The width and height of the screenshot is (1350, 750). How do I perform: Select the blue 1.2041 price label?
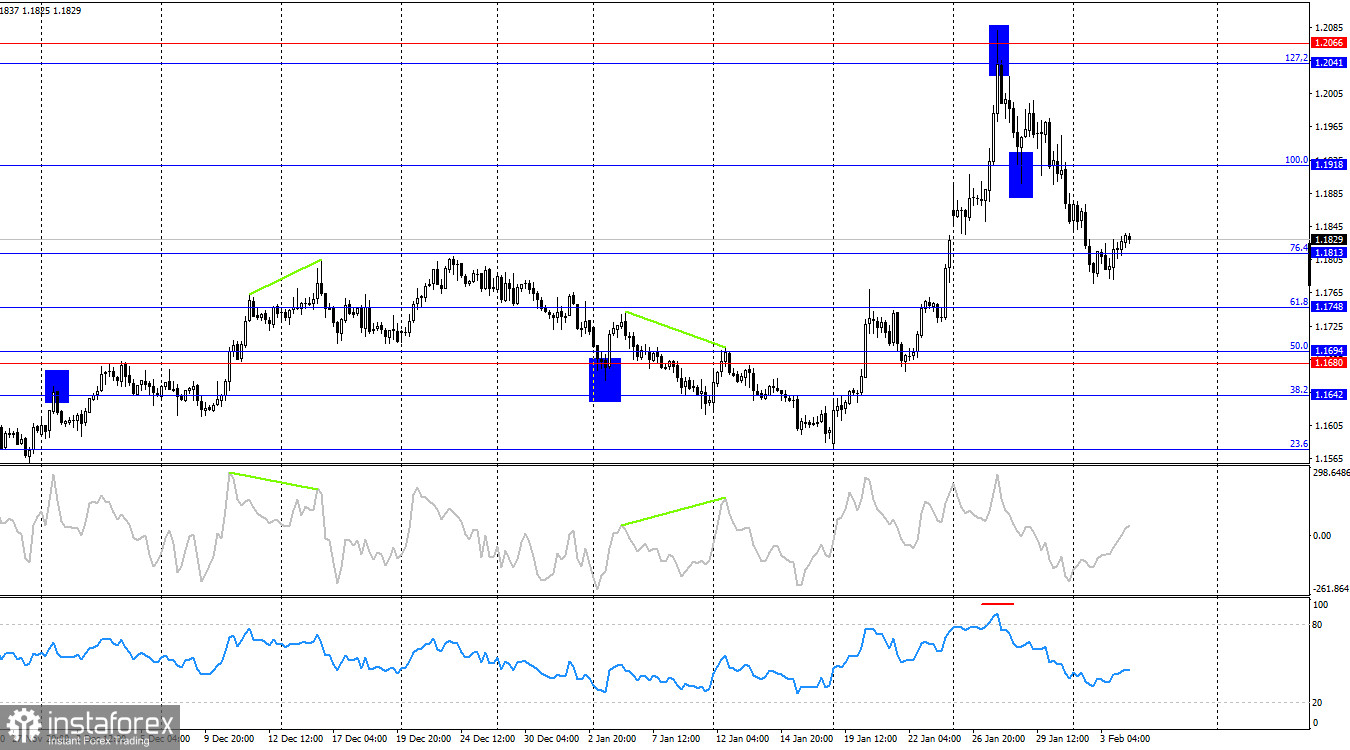pos(1328,63)
